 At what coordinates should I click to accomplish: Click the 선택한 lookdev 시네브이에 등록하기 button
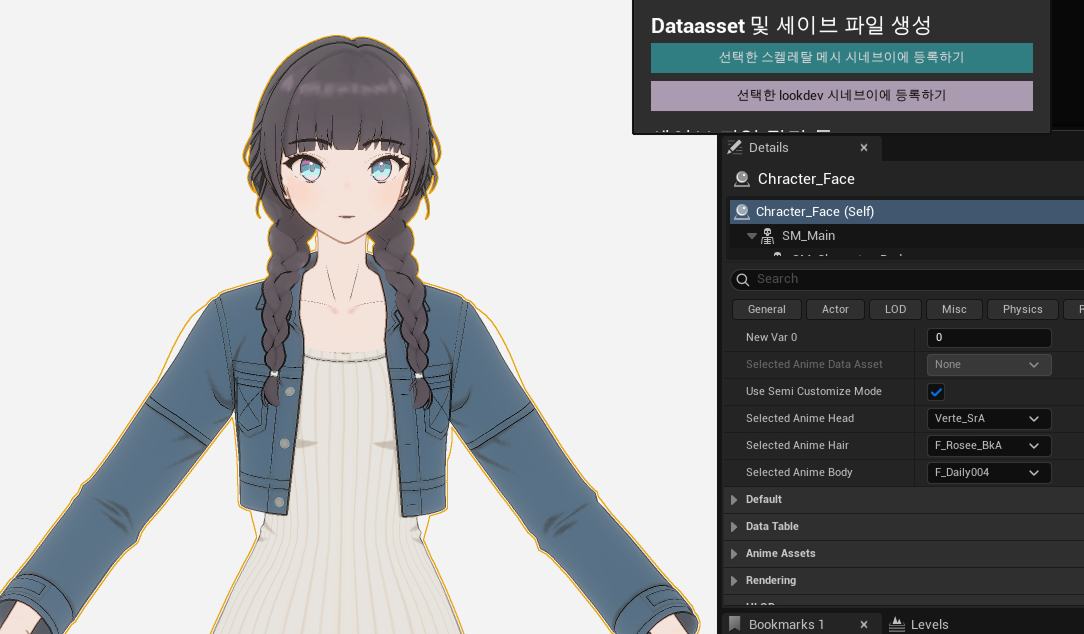point(841,95)
